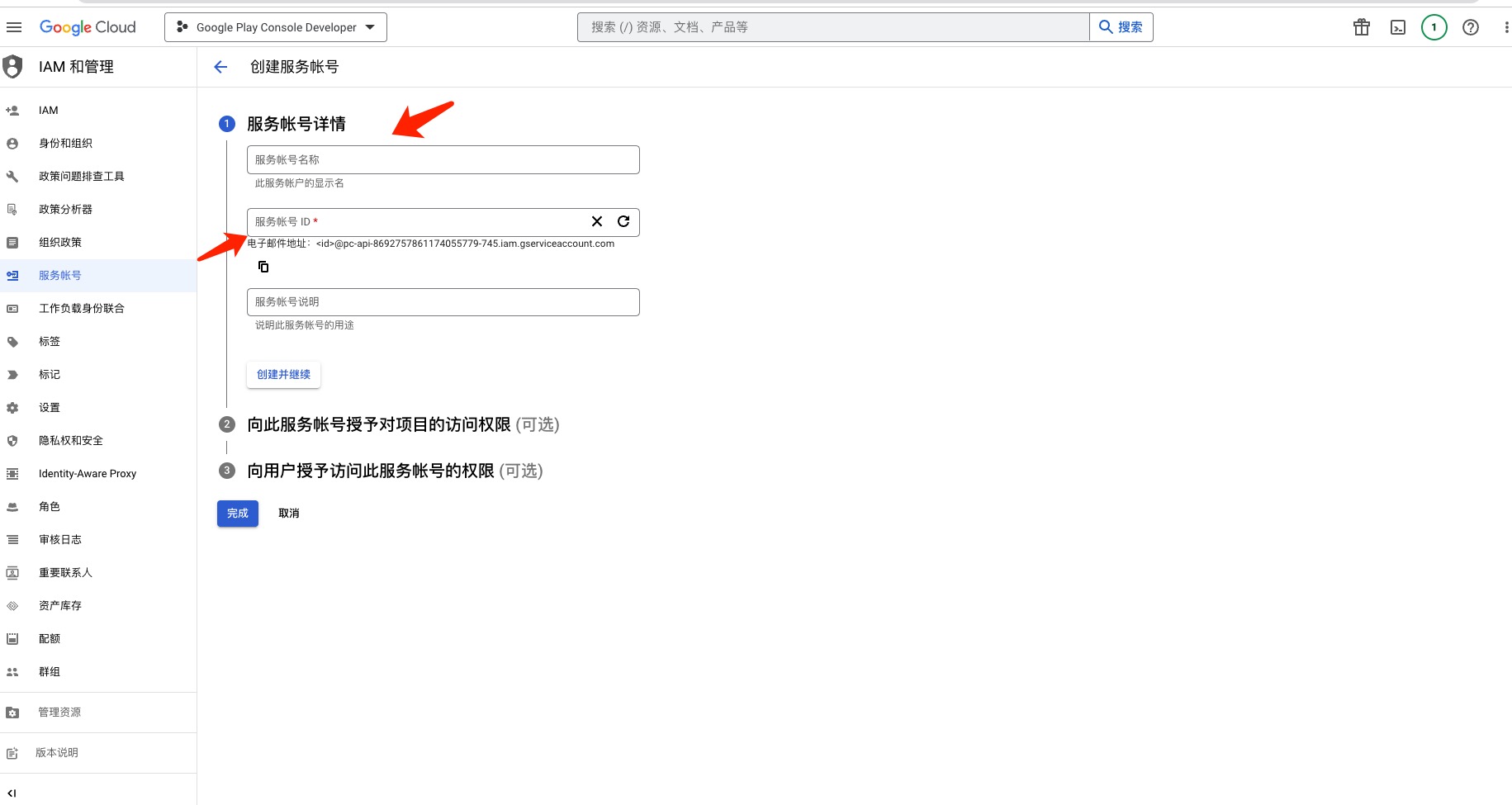This screenshot has height=805, width=1512.
Task: Collapse the sidebar with bottom chevron
Action: pos(12,793)
